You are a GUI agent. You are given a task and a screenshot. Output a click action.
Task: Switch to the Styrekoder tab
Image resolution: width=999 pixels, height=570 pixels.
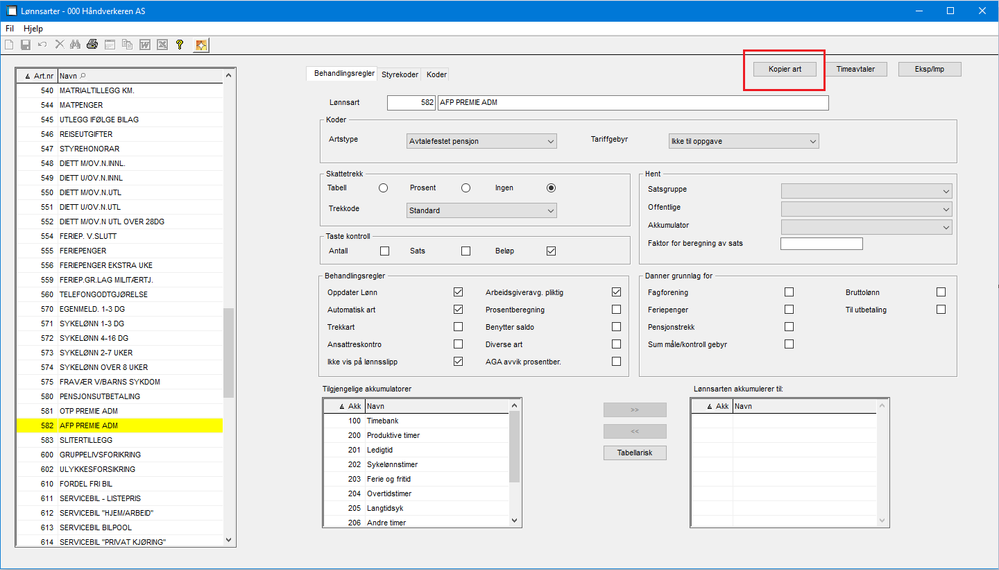pos(400,75)
